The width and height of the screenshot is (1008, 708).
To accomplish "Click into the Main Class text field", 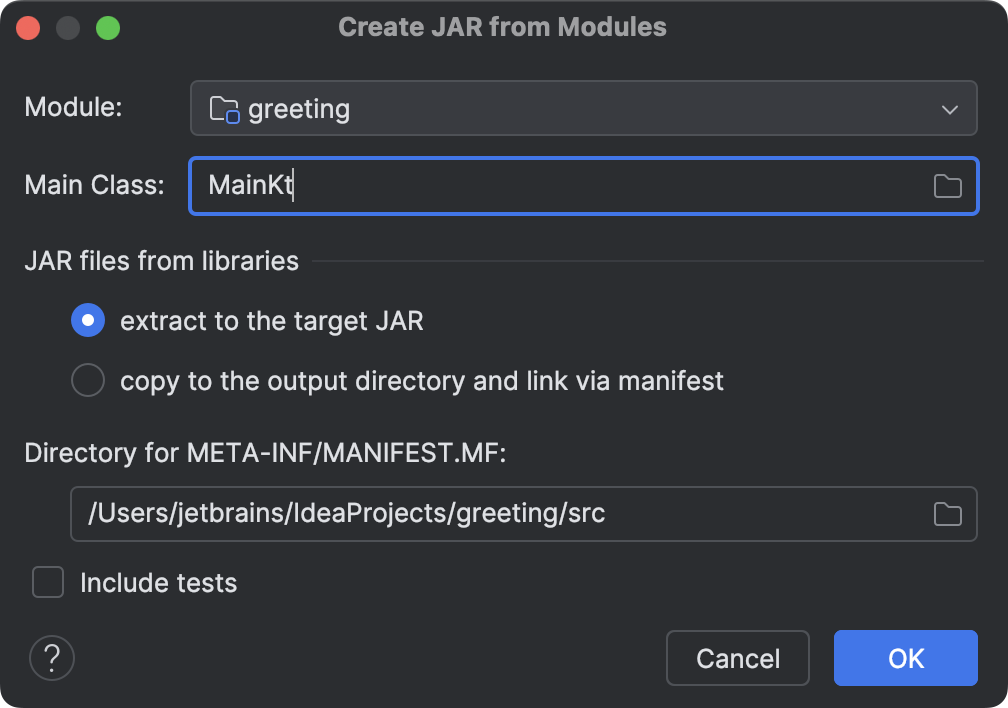I will (x=560, y=186).
